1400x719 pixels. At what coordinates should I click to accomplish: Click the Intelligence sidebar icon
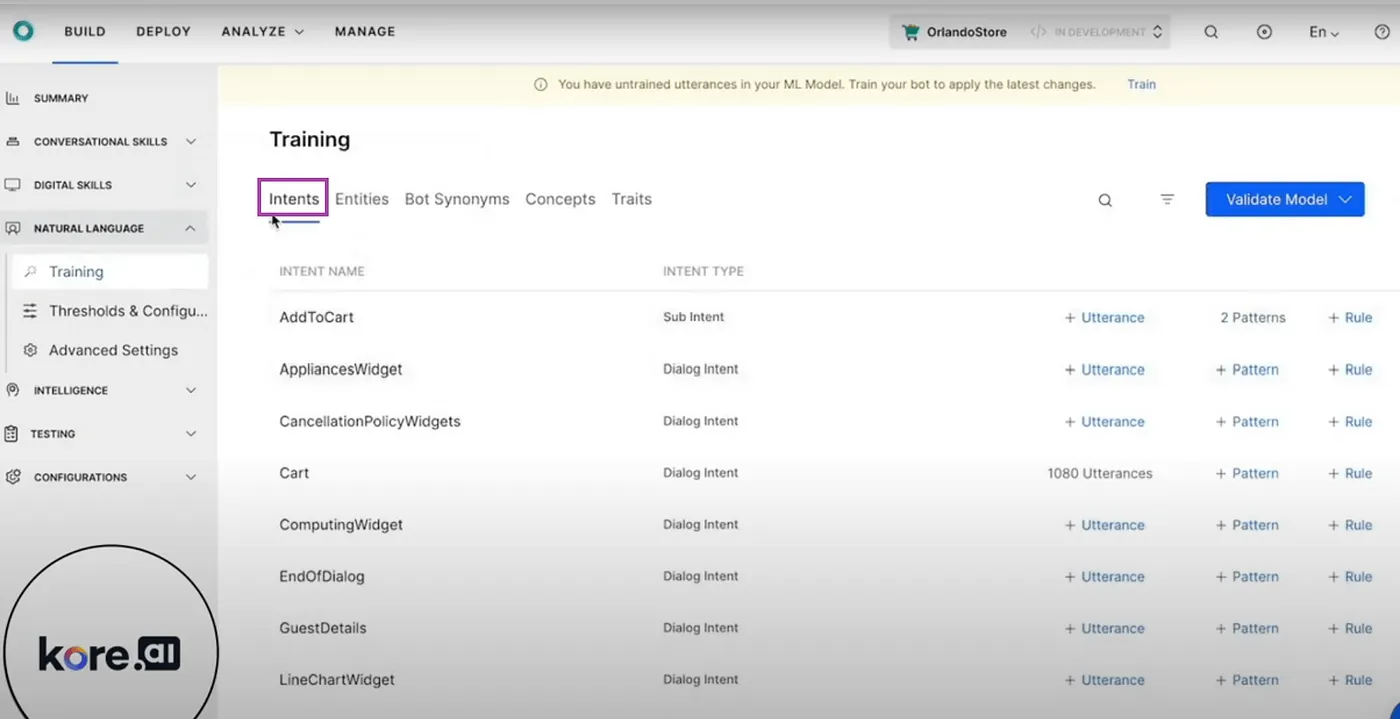click(x=12, y=390)
